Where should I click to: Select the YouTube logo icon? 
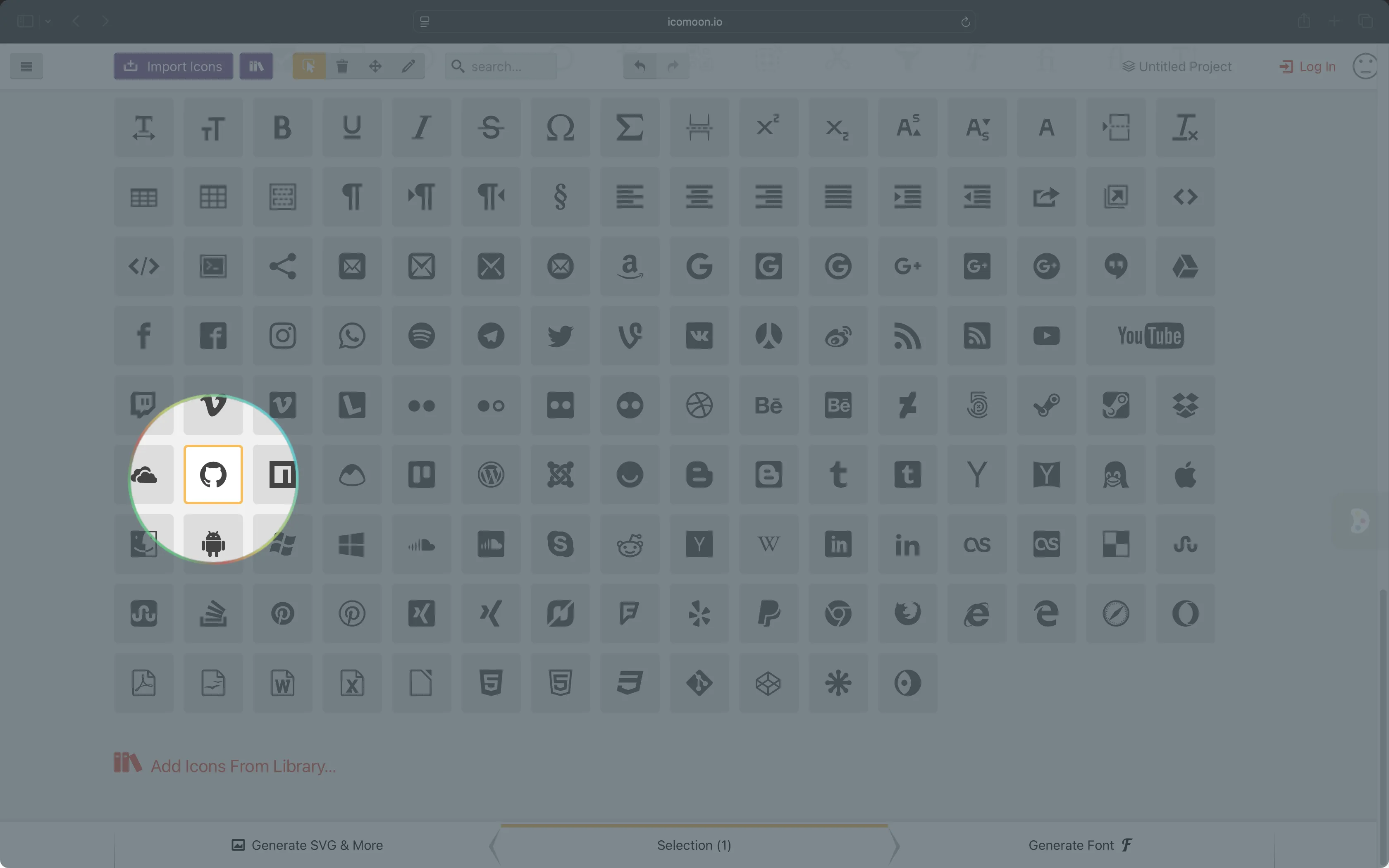click(1150, 335)
